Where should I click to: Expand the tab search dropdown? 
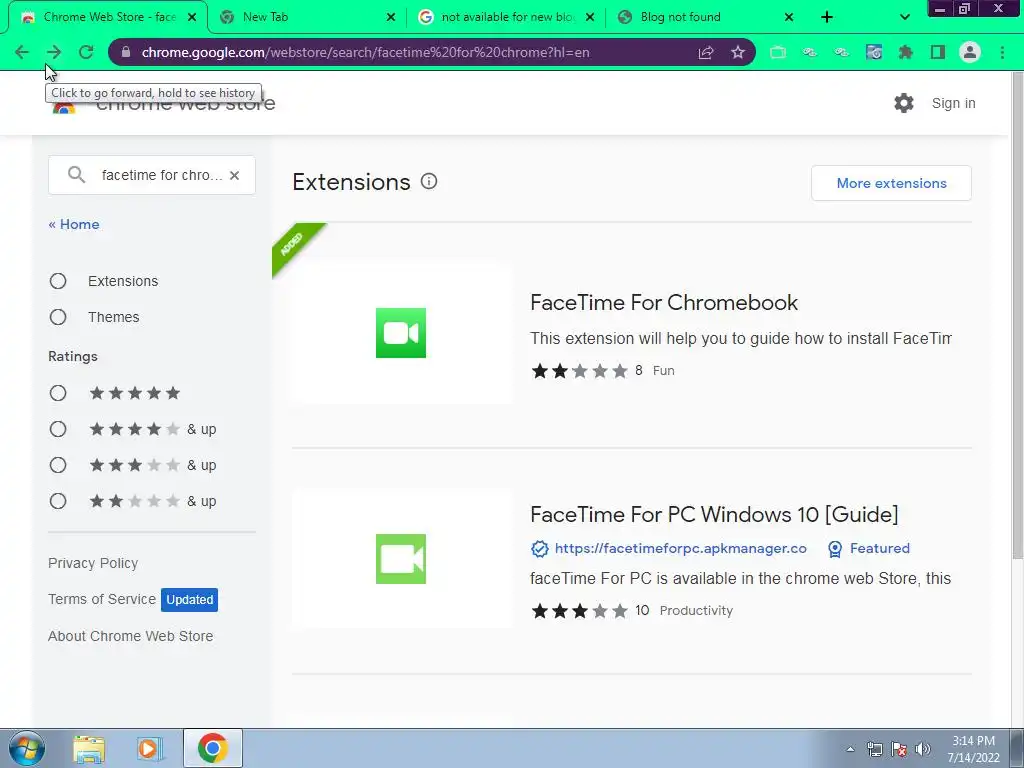(x=904, y=17)
